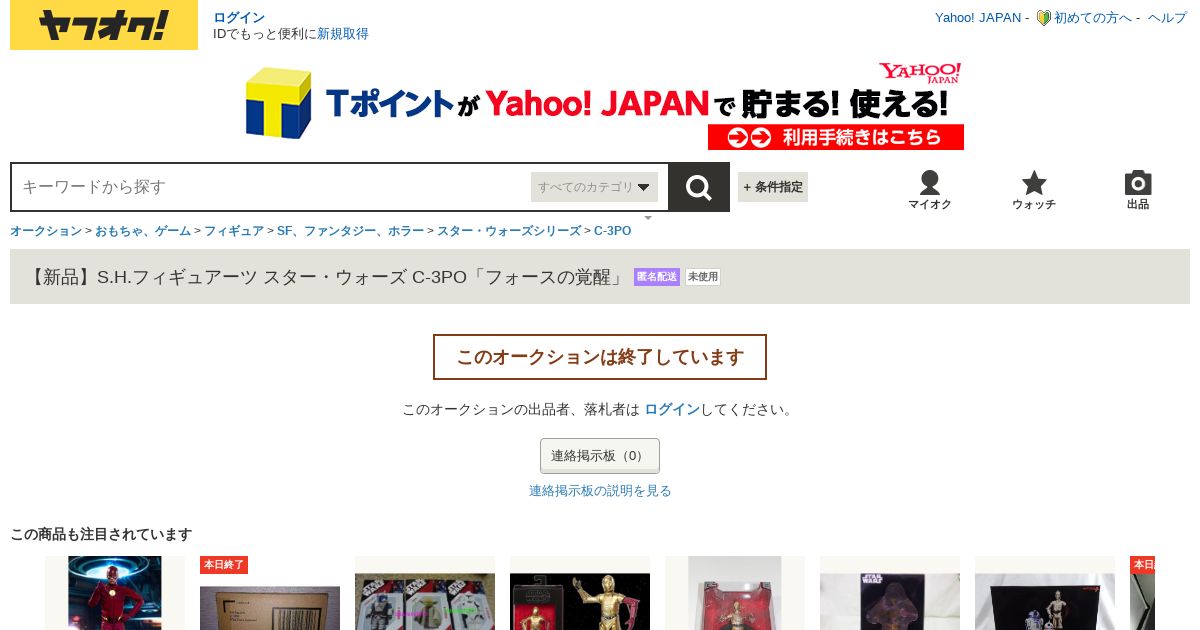Open the Yahoo! JAPAN link

[x=978, y=18]
